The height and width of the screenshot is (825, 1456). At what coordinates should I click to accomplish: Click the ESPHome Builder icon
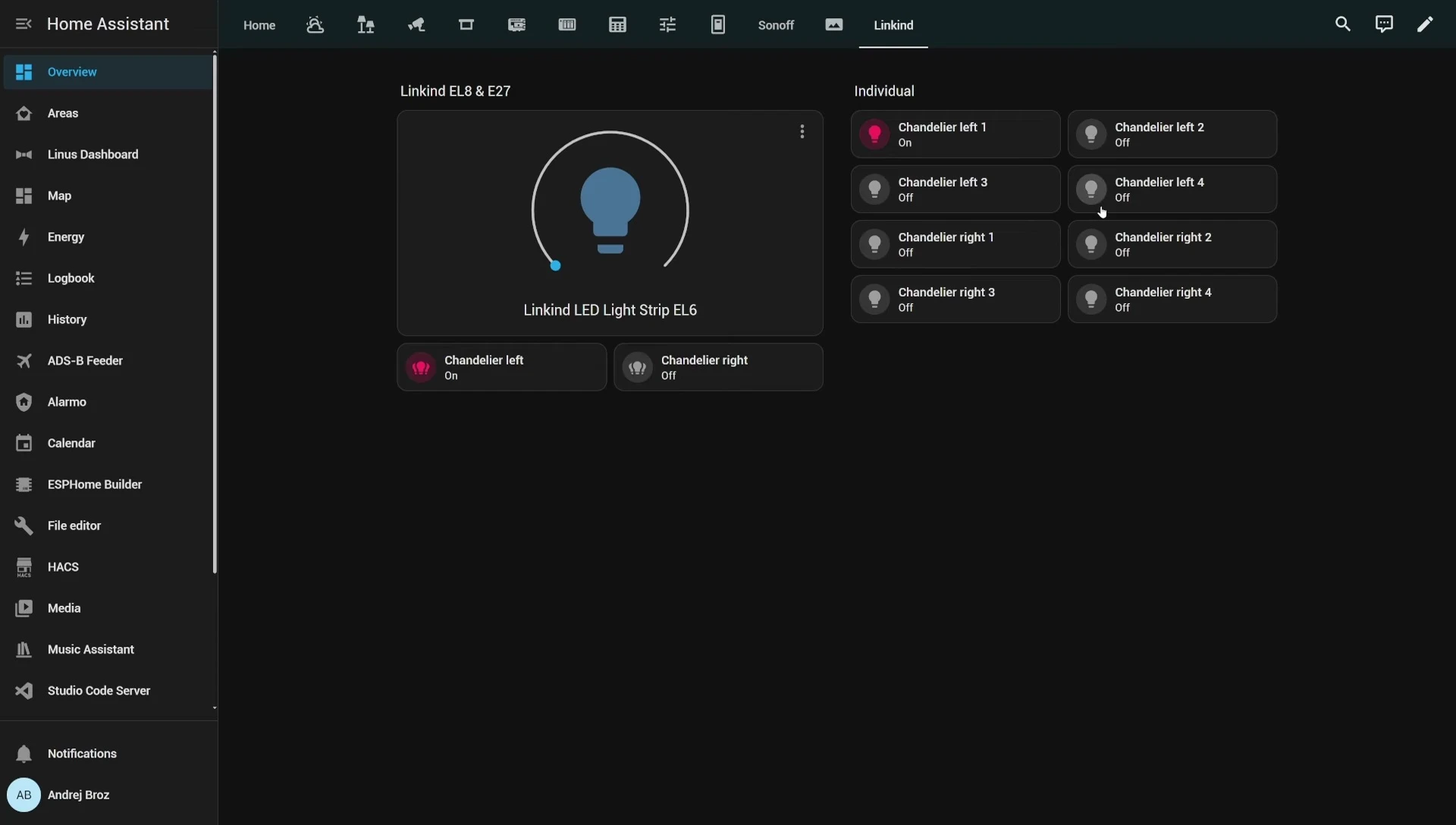[24, 485]
